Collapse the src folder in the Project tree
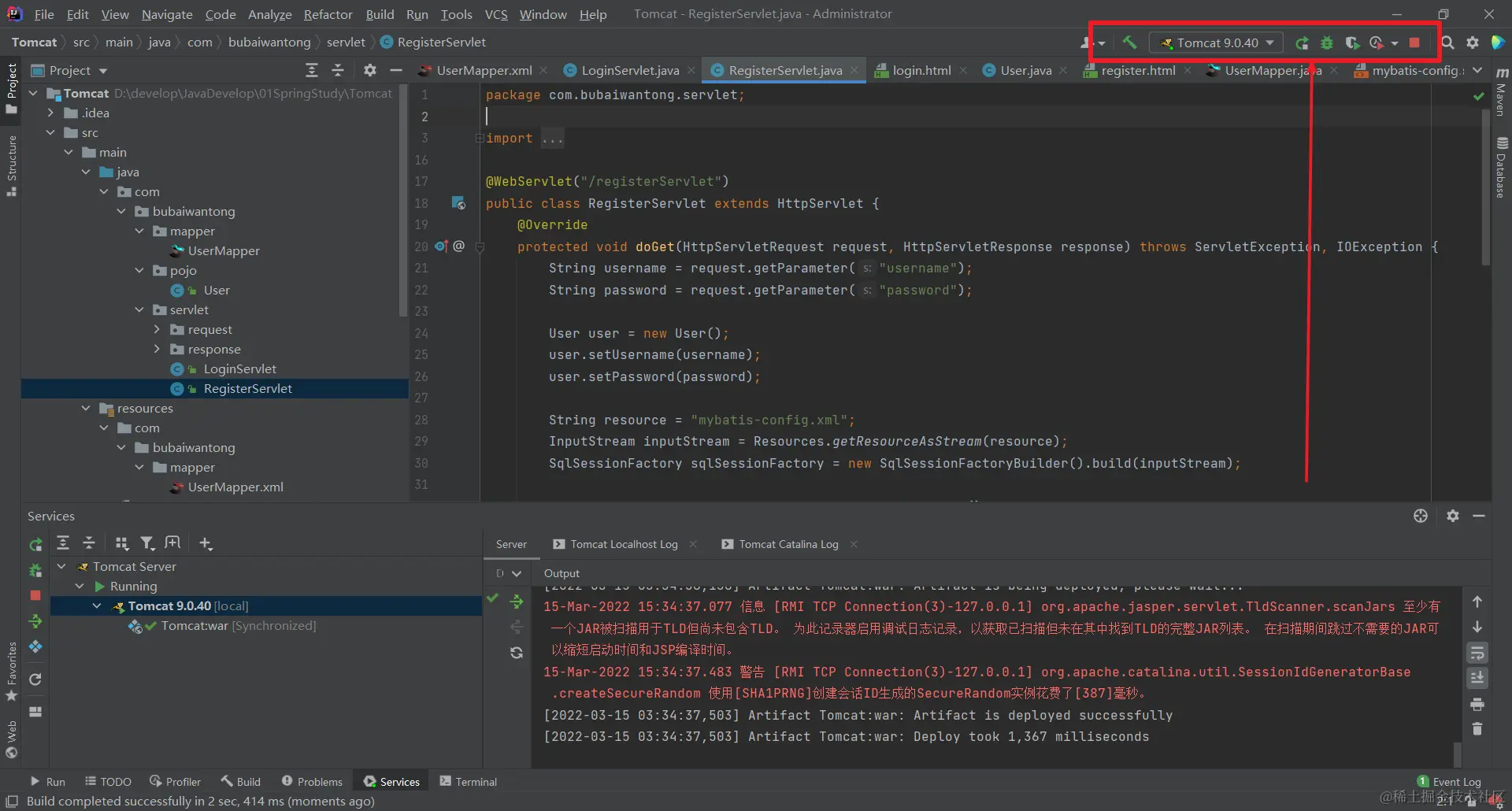This screenshot has height=811, width=1512. [x=51, y=132]
